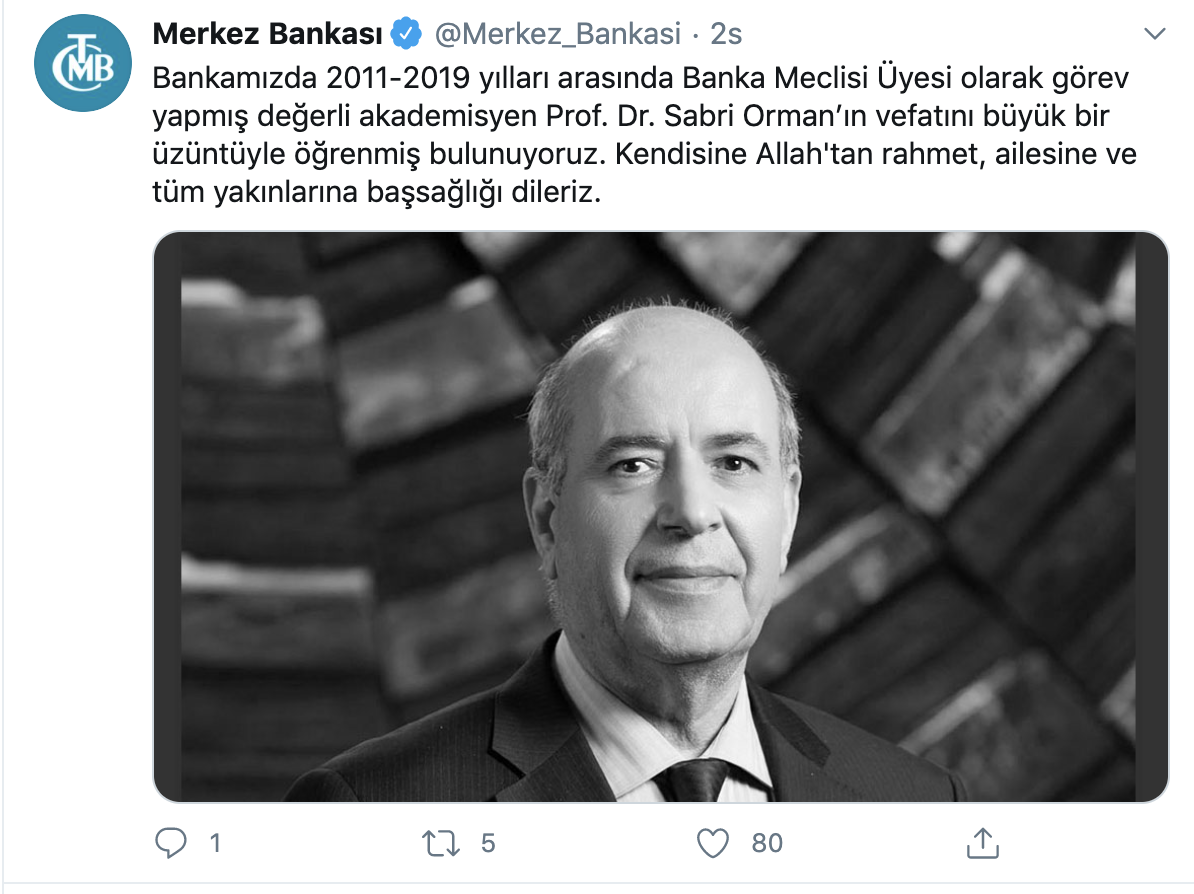The image size is (1194, 894).
Task: View the reply count of 1
Action: pos(215,843)
